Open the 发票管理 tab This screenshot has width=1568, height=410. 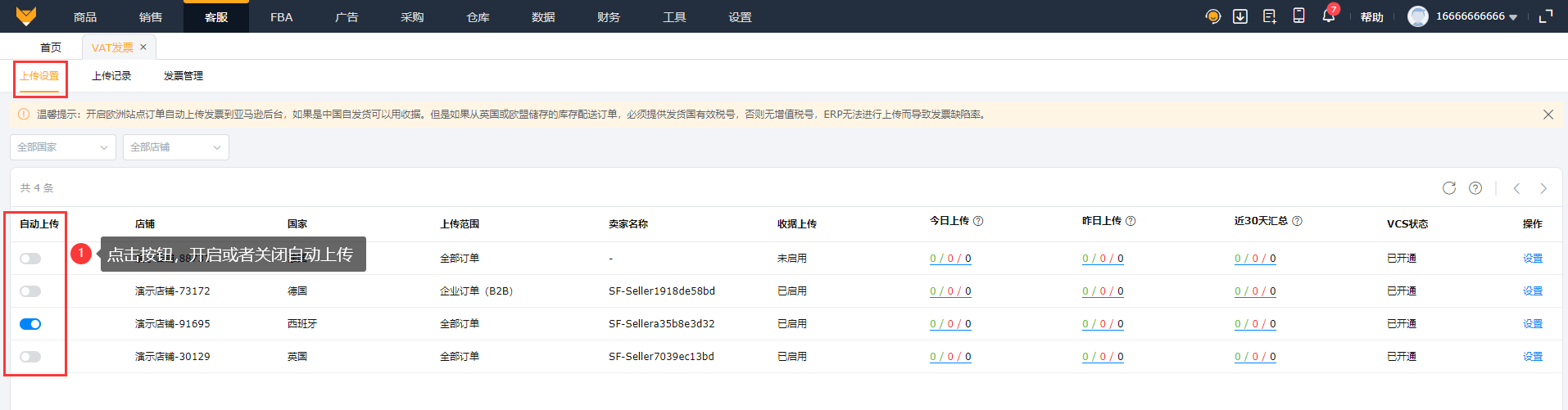184,76
